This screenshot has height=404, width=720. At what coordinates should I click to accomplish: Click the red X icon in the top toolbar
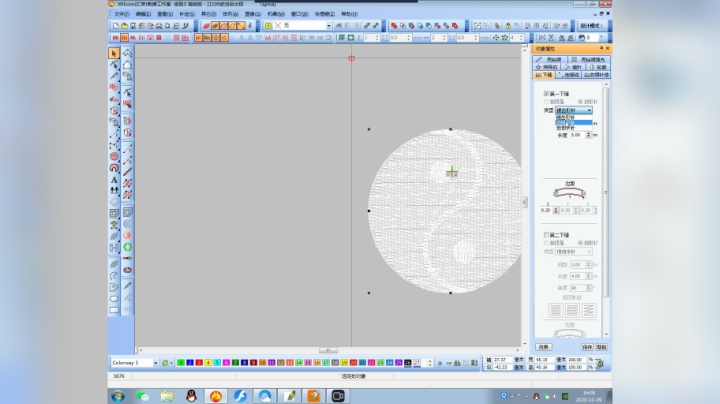point(277,26)
